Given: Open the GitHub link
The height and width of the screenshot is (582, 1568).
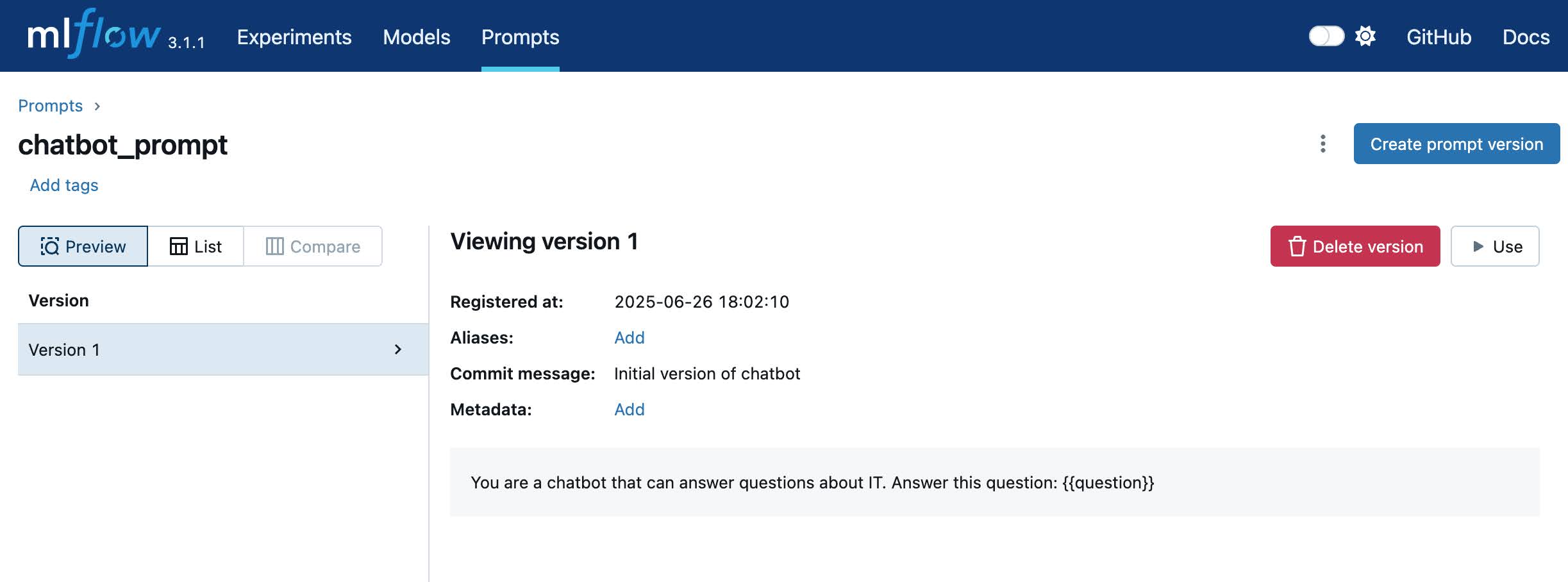Looking at the screenshot, I should tap(1439, 37).
